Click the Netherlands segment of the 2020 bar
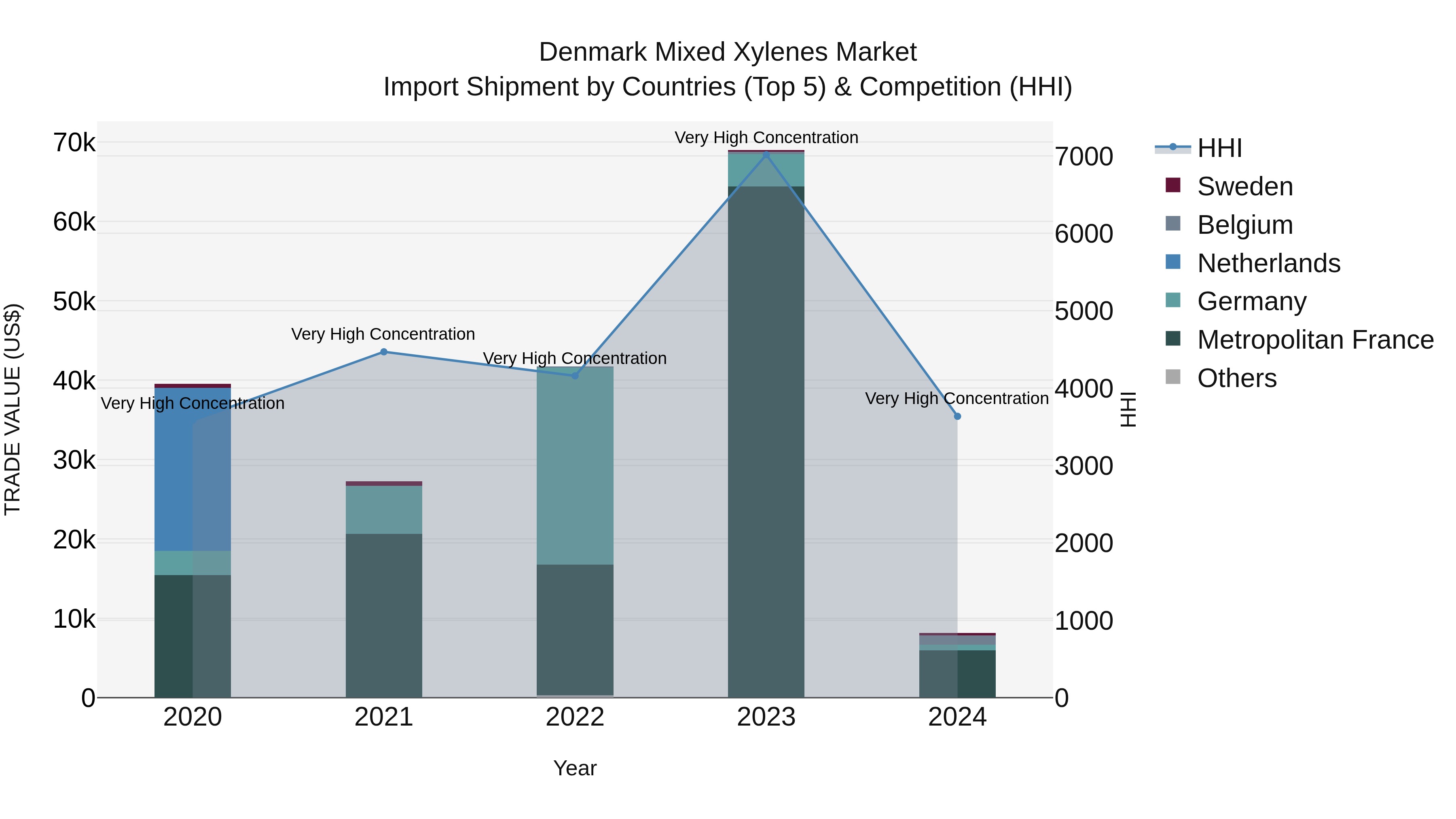The height and width of the screenshot is (819, 1456). 193,469
